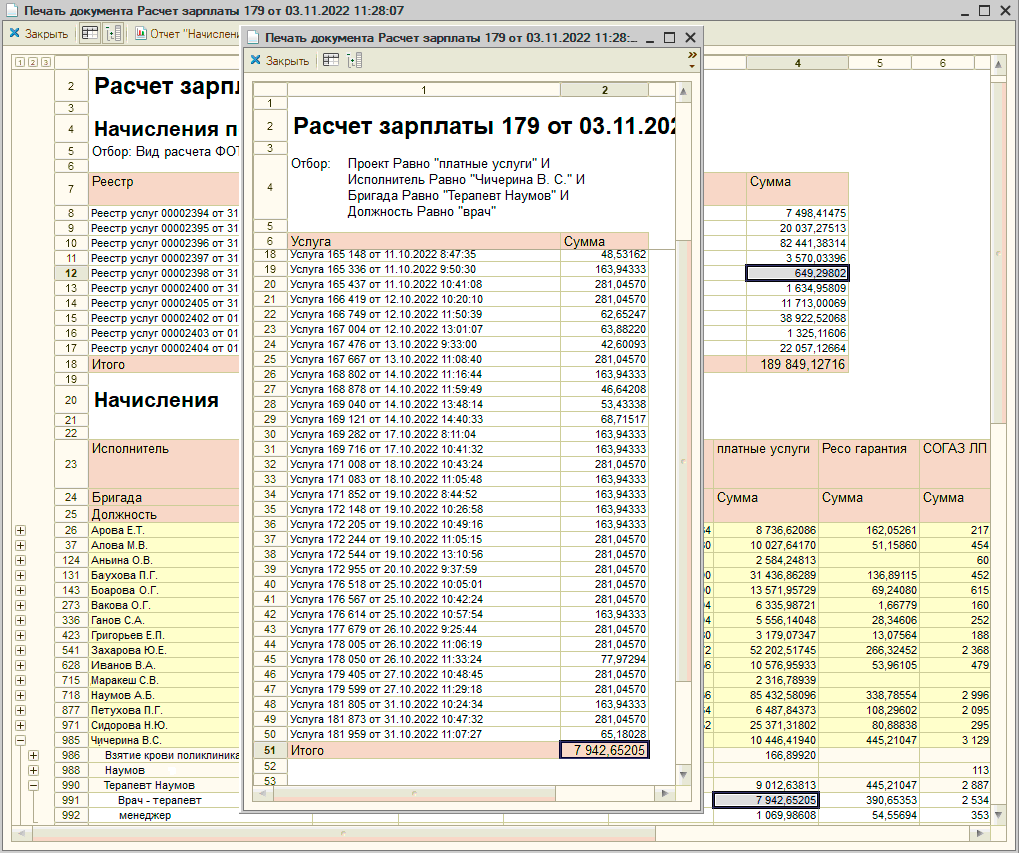This screenshot has width=1019, height=853.
Task: Select column 2 header in front spreadsheet
Action: [x=604, y=90]
